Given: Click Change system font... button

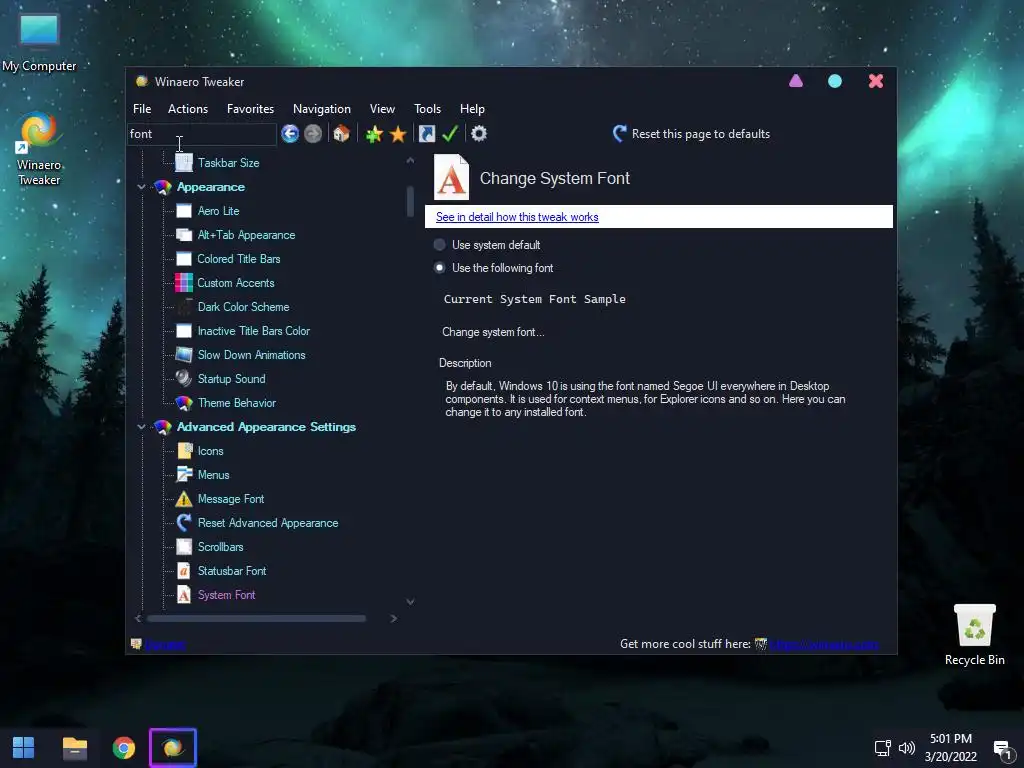Looking at the screenshot, I should point(493,332).
